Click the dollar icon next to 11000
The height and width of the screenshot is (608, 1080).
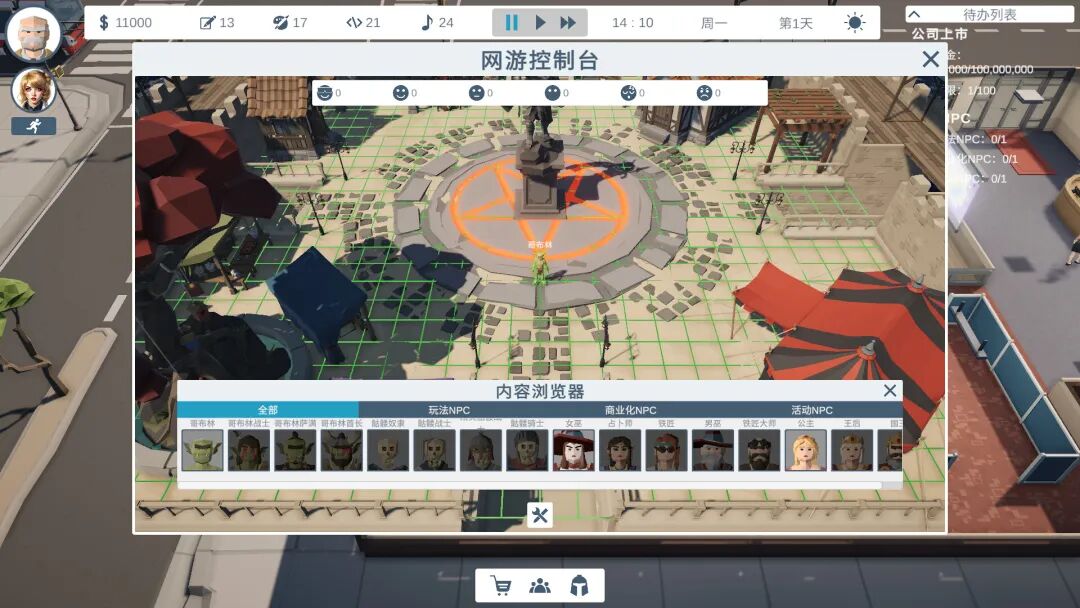click(103, 20)
